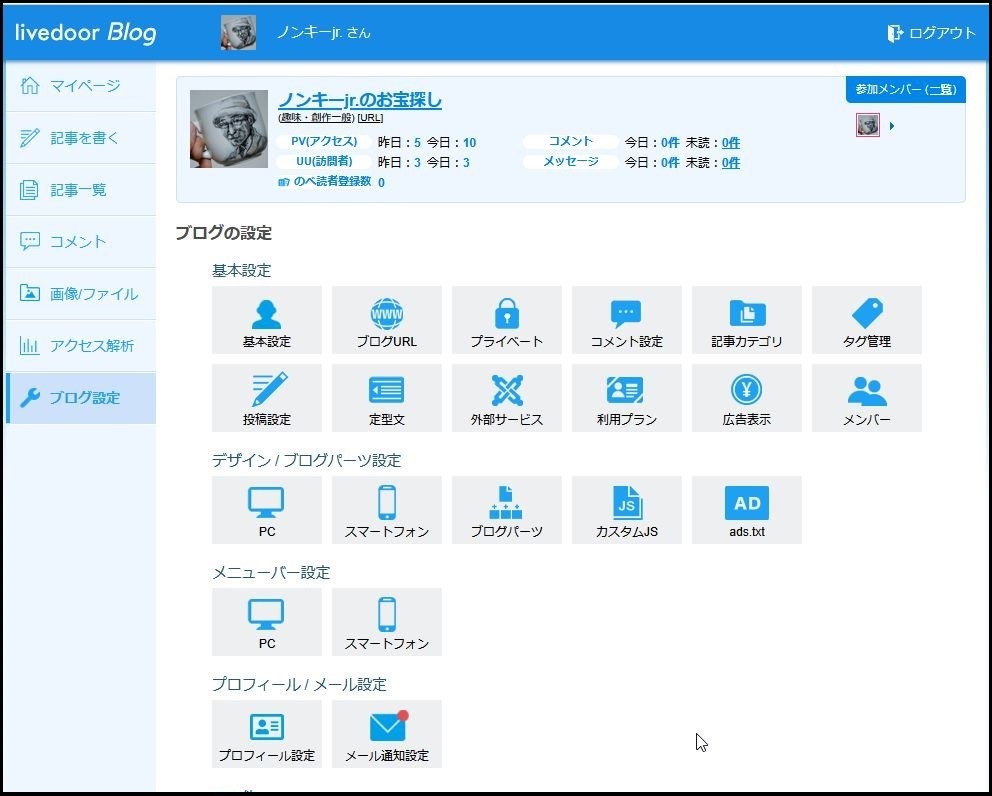992x796 pixels.
Task: Open the 投稿設定 pencil tile
Action: tap(266, 398)
